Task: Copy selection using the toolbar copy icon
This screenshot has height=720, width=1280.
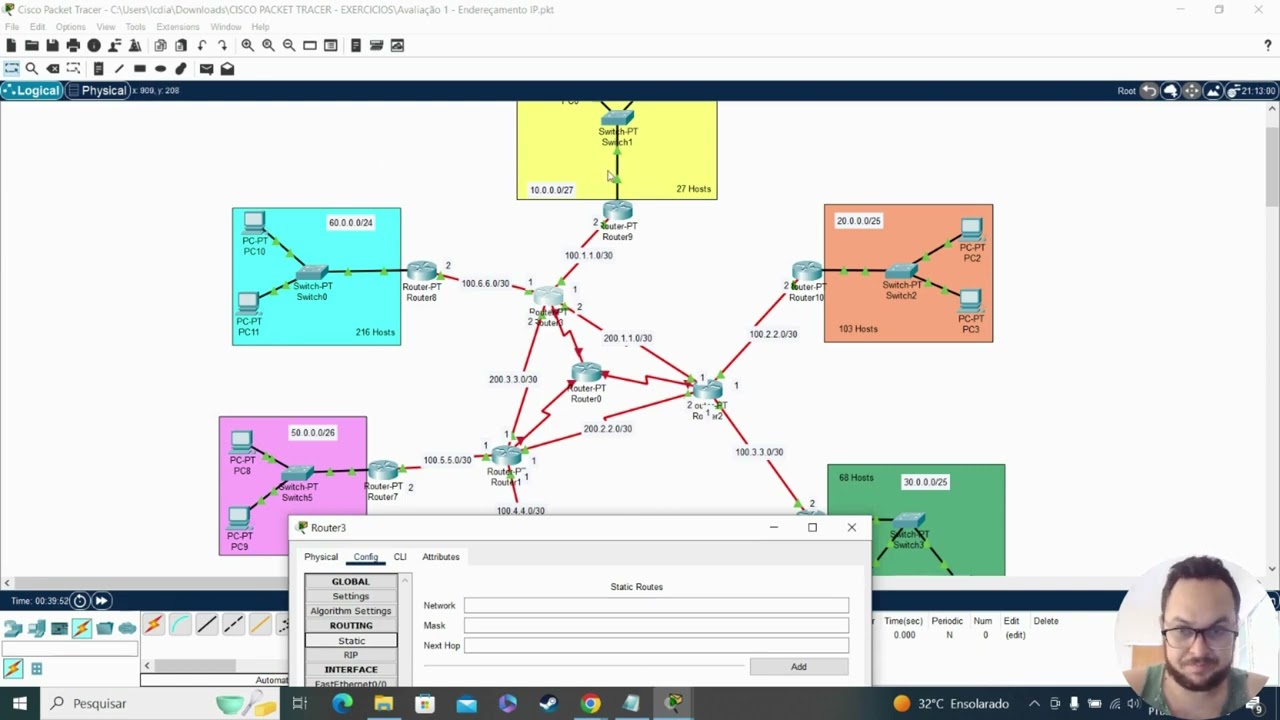Action: (160, 45)
